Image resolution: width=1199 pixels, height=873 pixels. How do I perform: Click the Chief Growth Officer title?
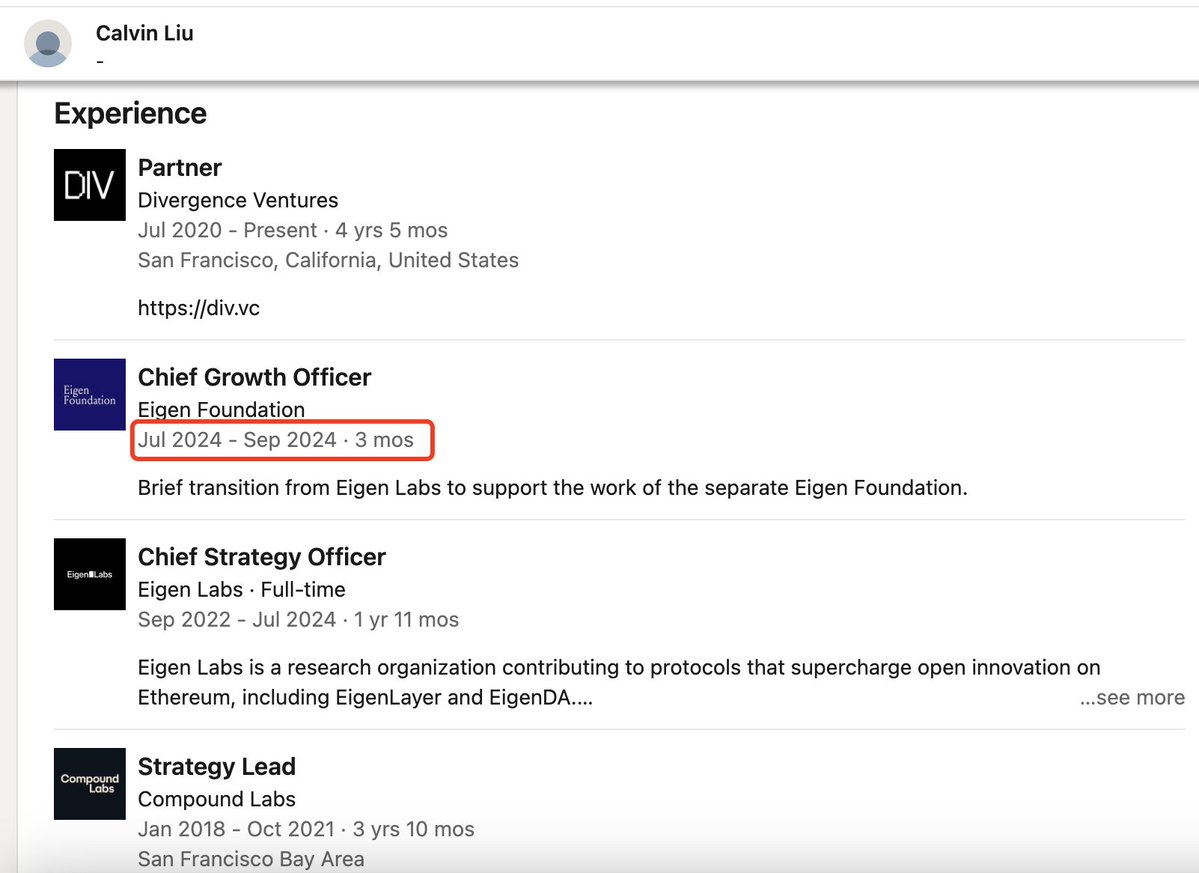[254, 378]
